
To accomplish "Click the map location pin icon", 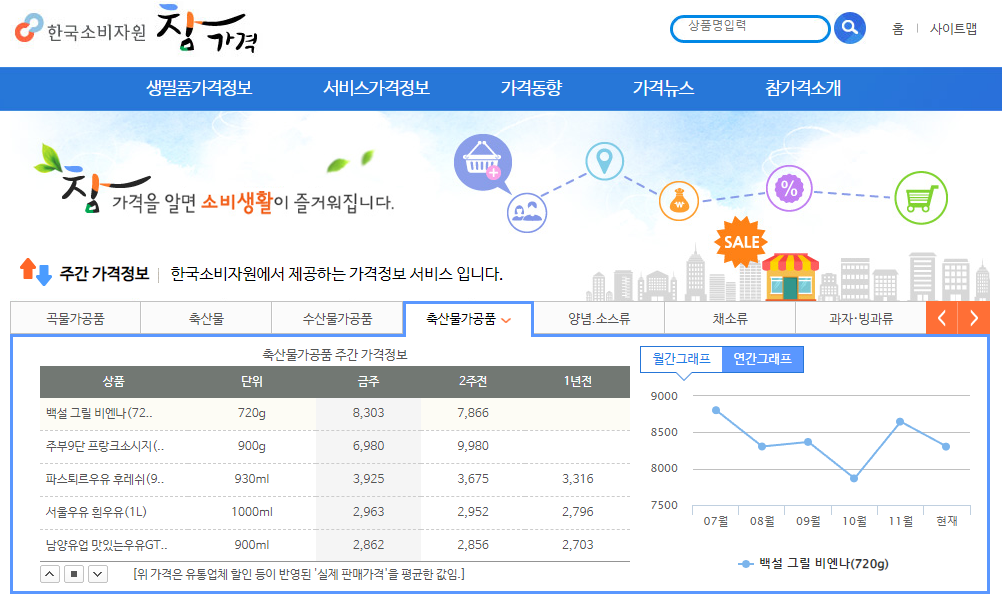I will [x=605, y=161].
